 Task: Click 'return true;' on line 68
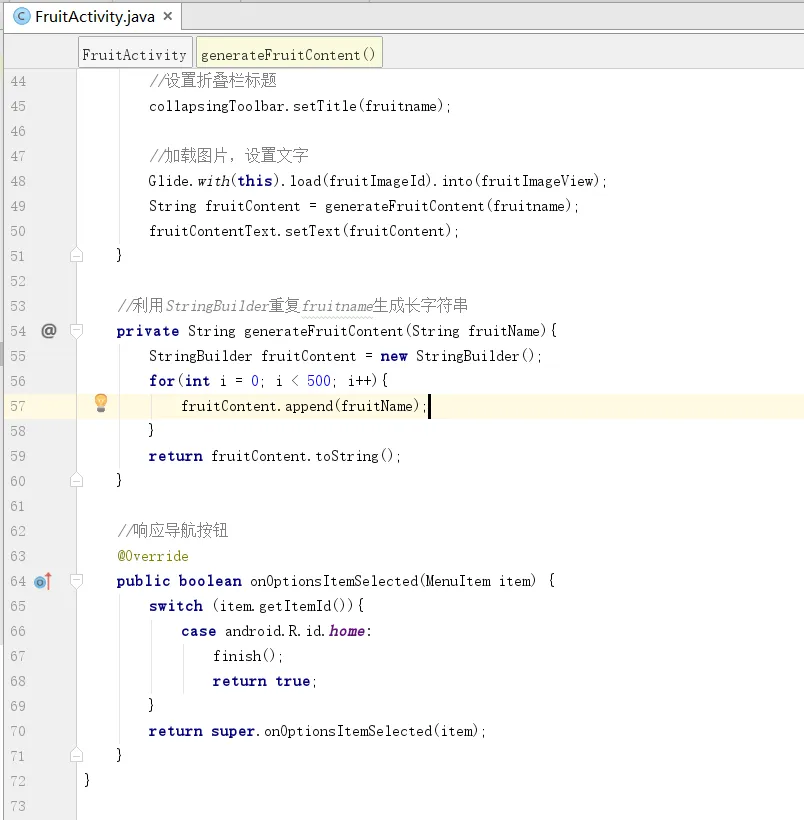pyautogui.click(x=265, y=681)
